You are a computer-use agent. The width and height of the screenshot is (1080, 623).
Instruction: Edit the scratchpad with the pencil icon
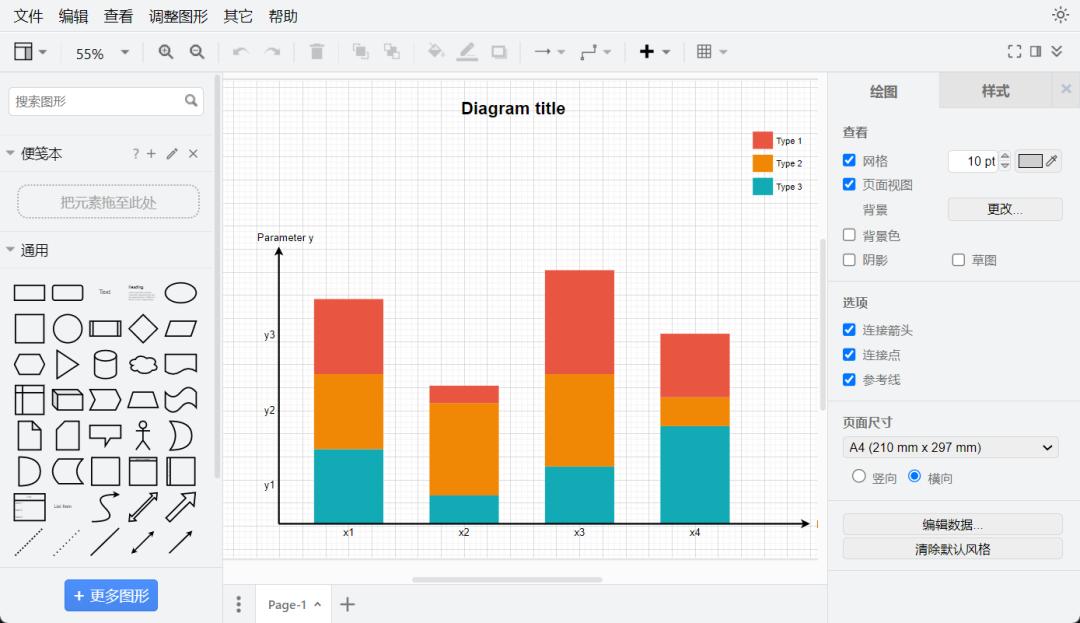[172, 154]
